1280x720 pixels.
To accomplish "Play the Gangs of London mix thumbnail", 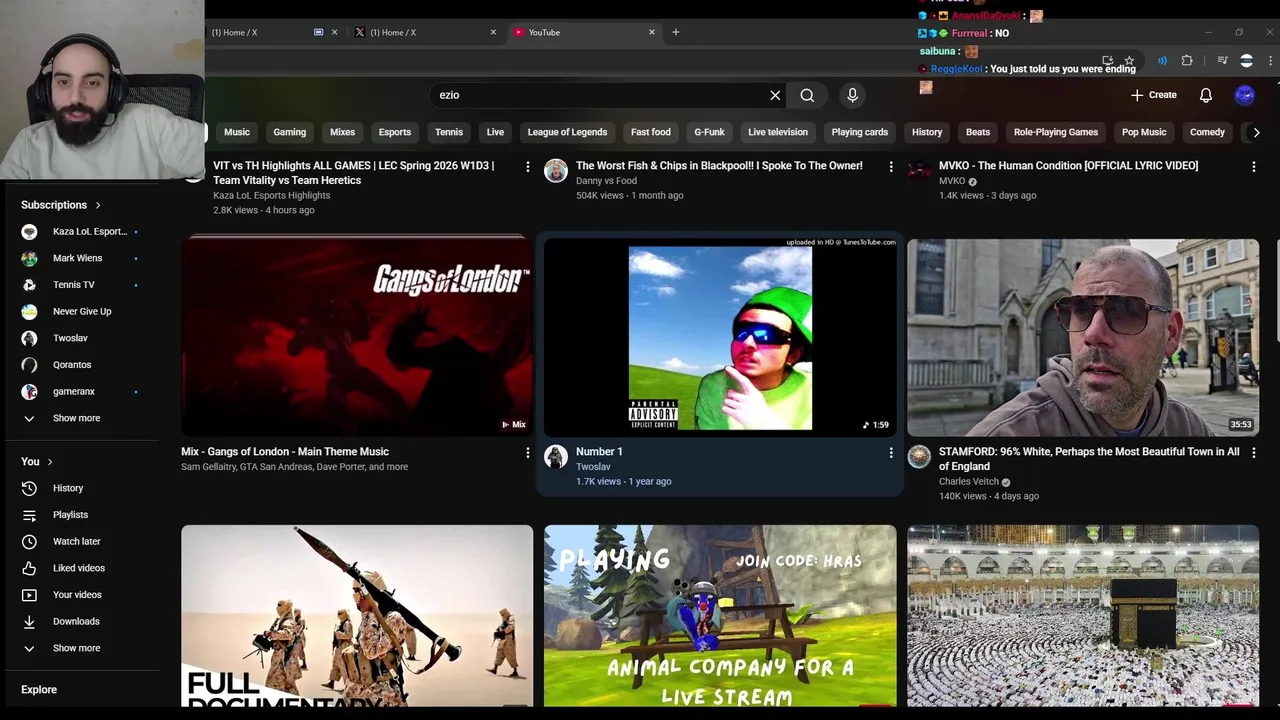I will 357,337.
